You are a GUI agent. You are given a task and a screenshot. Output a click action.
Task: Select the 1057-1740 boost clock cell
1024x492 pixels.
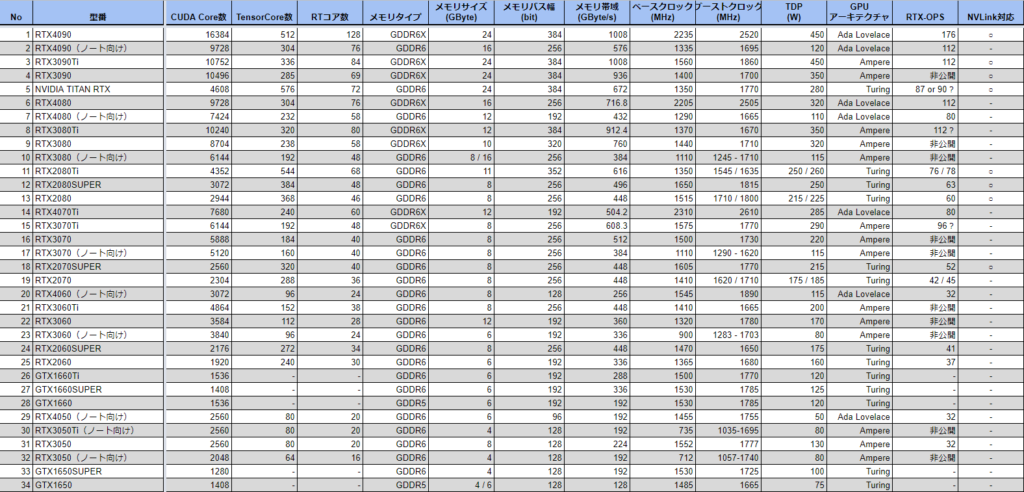click(729, 457)
